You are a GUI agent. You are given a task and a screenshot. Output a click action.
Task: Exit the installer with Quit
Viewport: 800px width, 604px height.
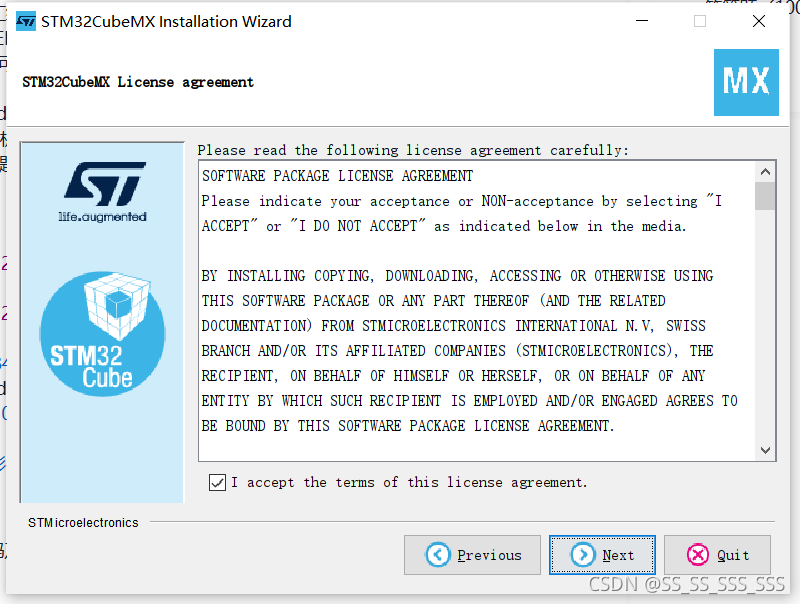[x=717, y=555]
